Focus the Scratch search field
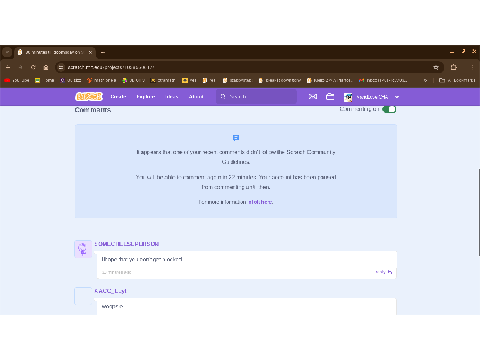480x360 pixels. click(x=256, y=96)
